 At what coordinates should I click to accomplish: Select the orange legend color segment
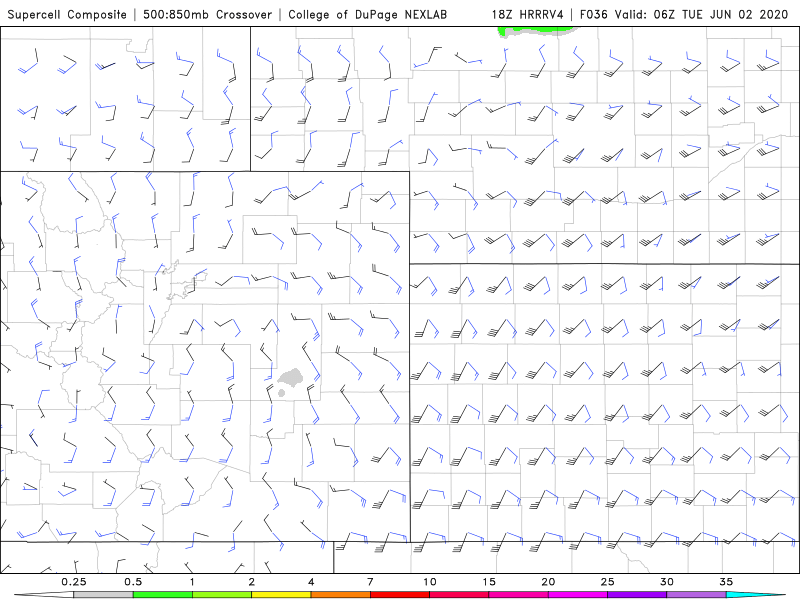340,595
